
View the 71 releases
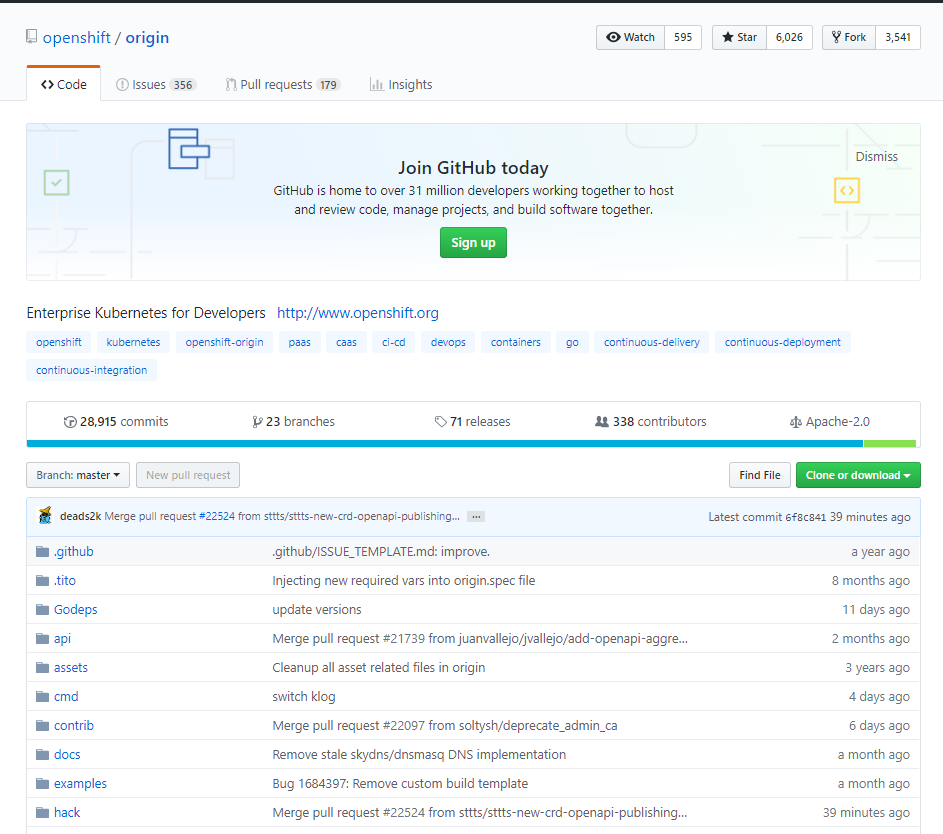pos(473,422)
